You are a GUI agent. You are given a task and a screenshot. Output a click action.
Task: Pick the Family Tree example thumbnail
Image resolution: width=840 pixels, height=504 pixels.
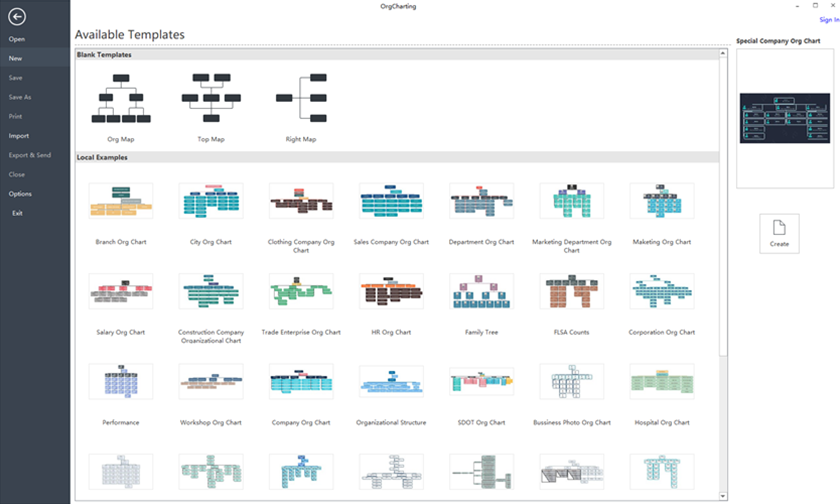coord(482,291)
